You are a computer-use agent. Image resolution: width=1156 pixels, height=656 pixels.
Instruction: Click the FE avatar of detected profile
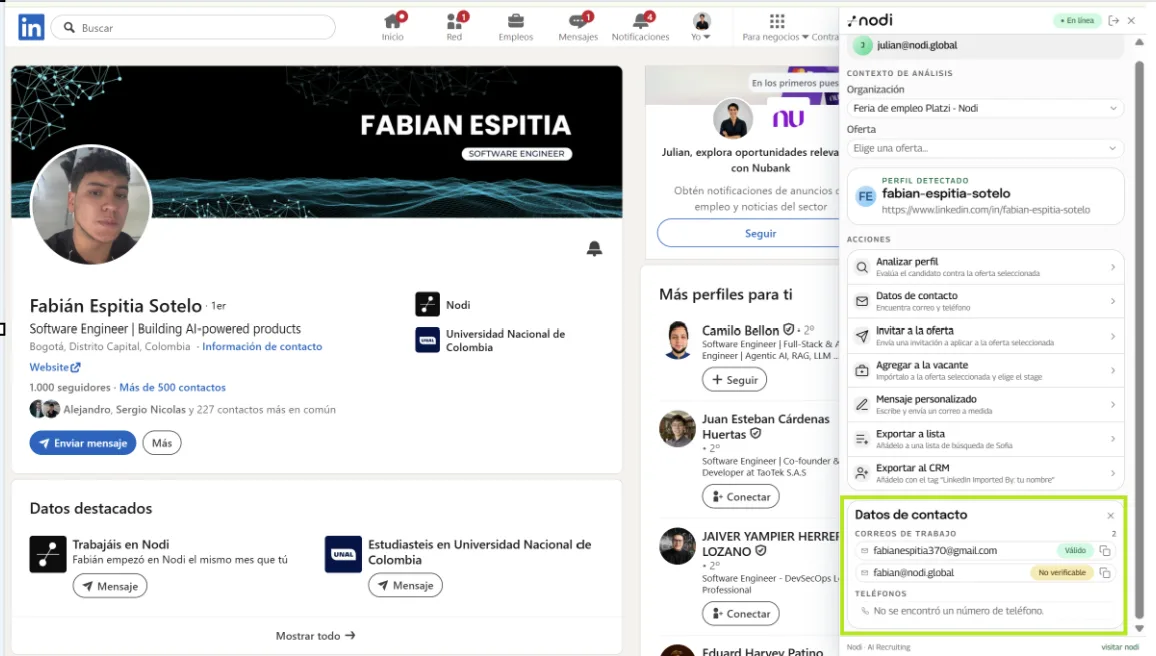866,196
